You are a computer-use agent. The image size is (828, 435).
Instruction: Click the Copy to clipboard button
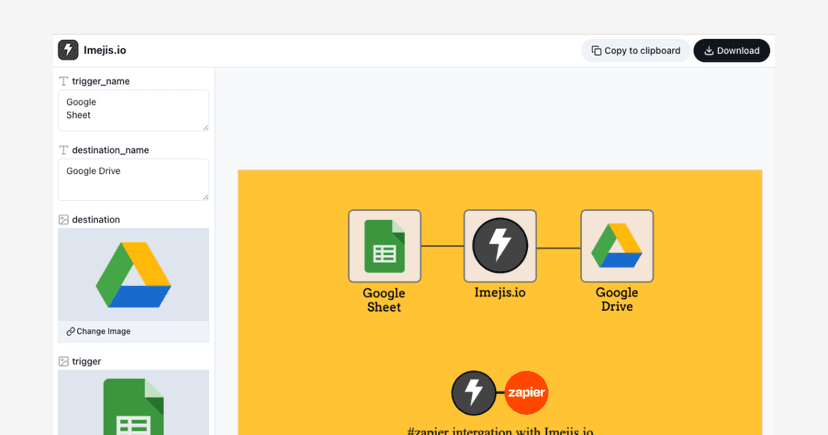point(635,51)
